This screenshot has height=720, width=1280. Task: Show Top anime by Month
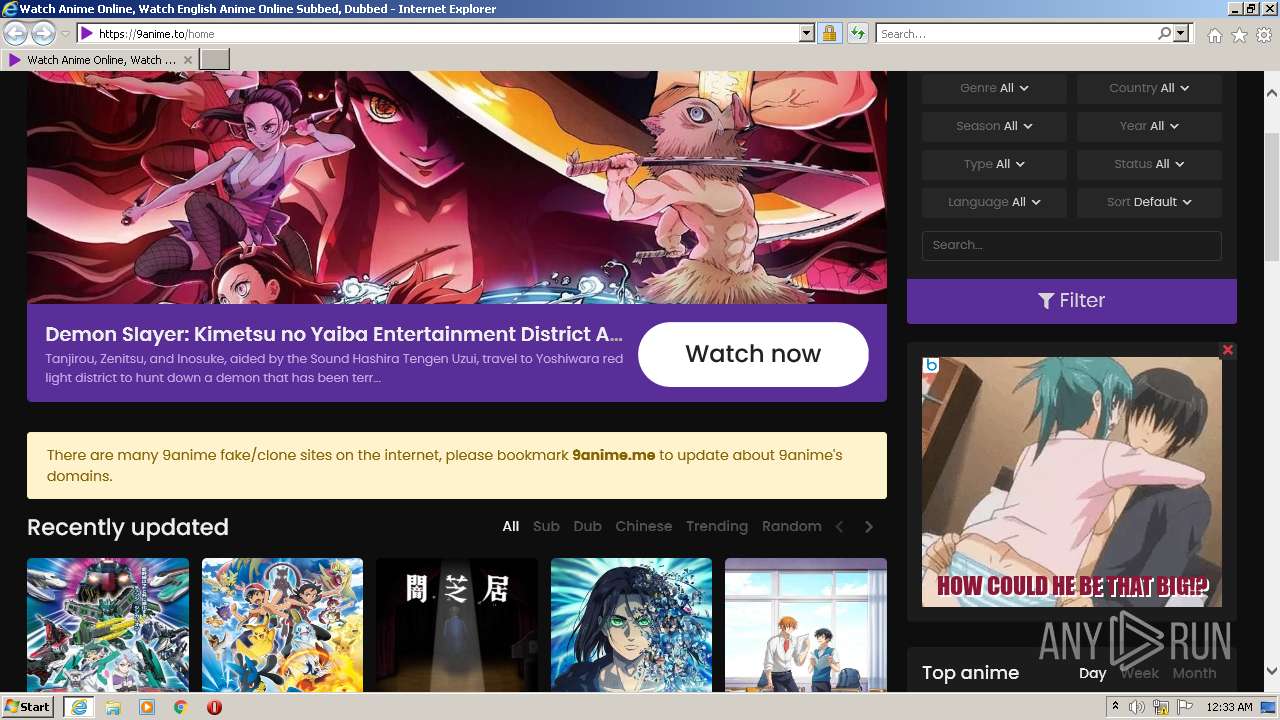(x=1194, y=673)
